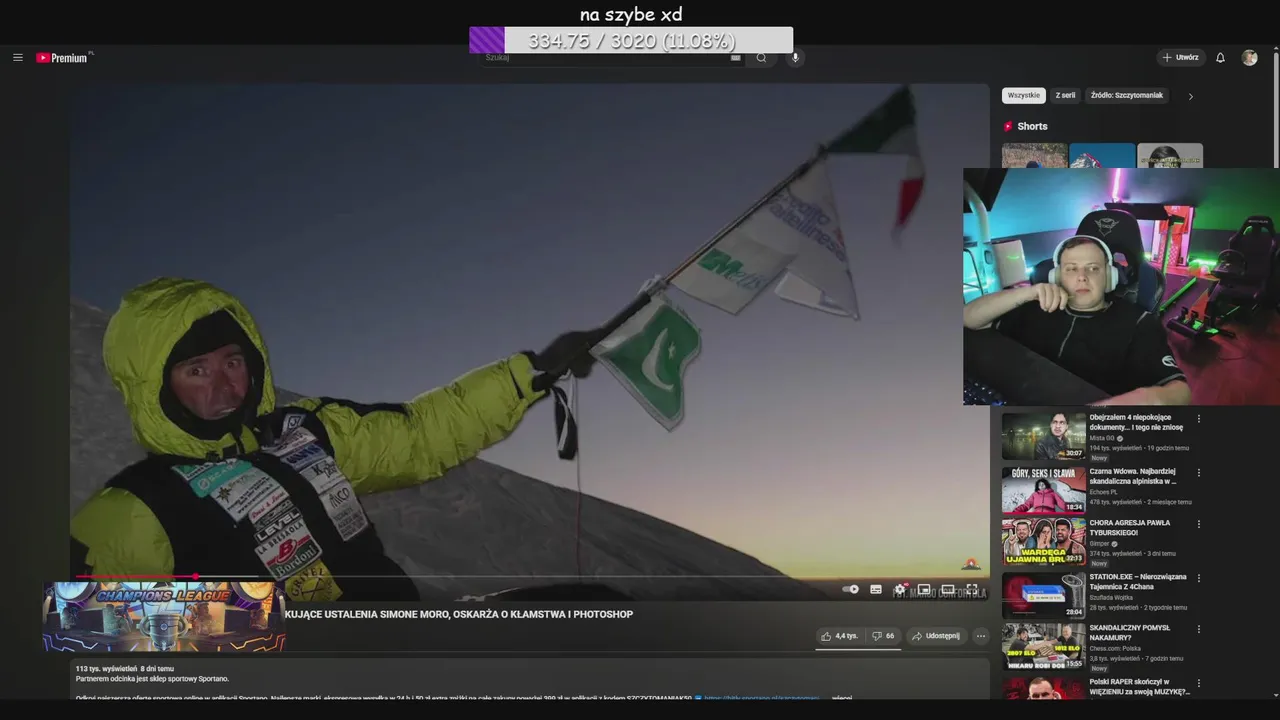The height and width of the screenshot is (720, 1280).
Task: Open the hamburger guide menu
Action: 17,58
